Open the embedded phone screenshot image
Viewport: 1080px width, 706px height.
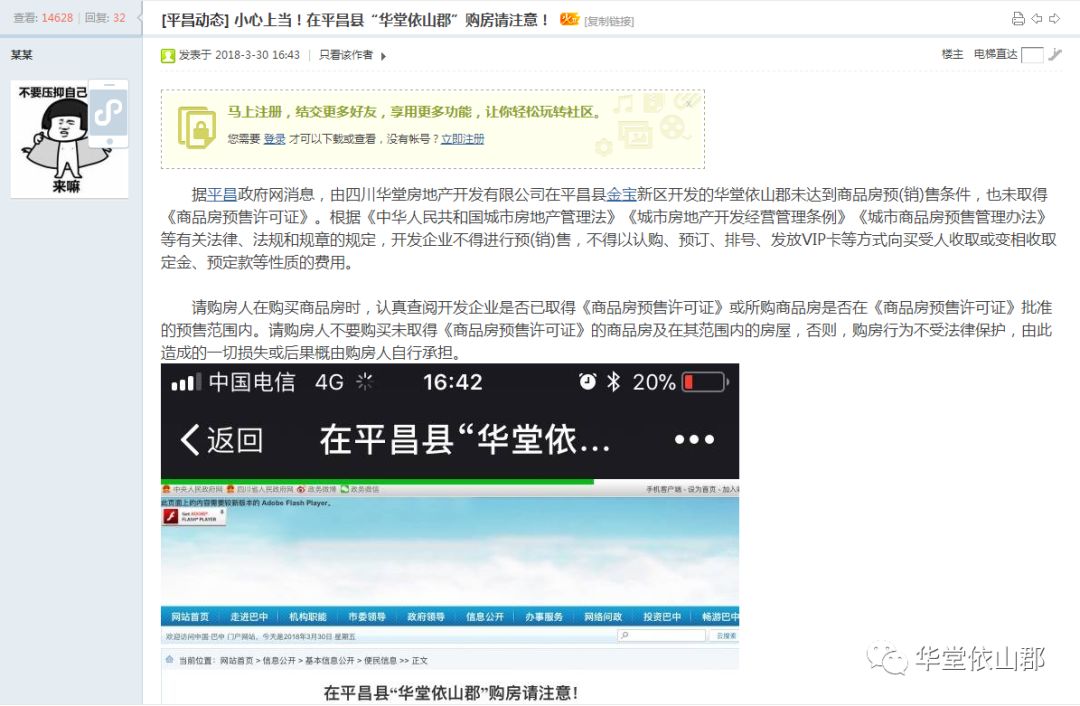450,534
